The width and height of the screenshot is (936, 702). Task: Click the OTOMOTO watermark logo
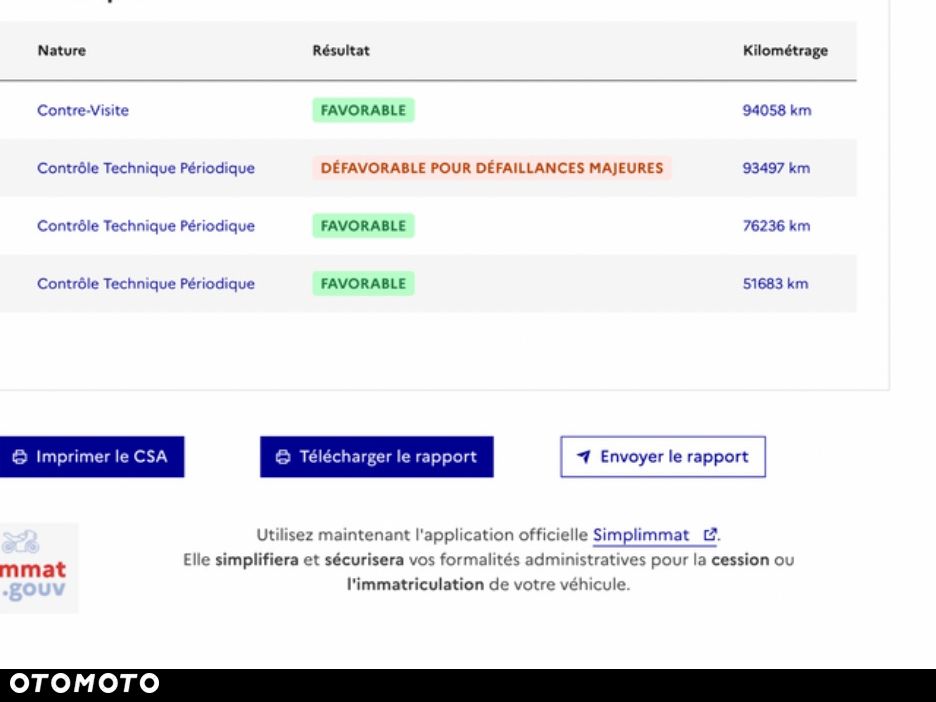tap(84, 683)
